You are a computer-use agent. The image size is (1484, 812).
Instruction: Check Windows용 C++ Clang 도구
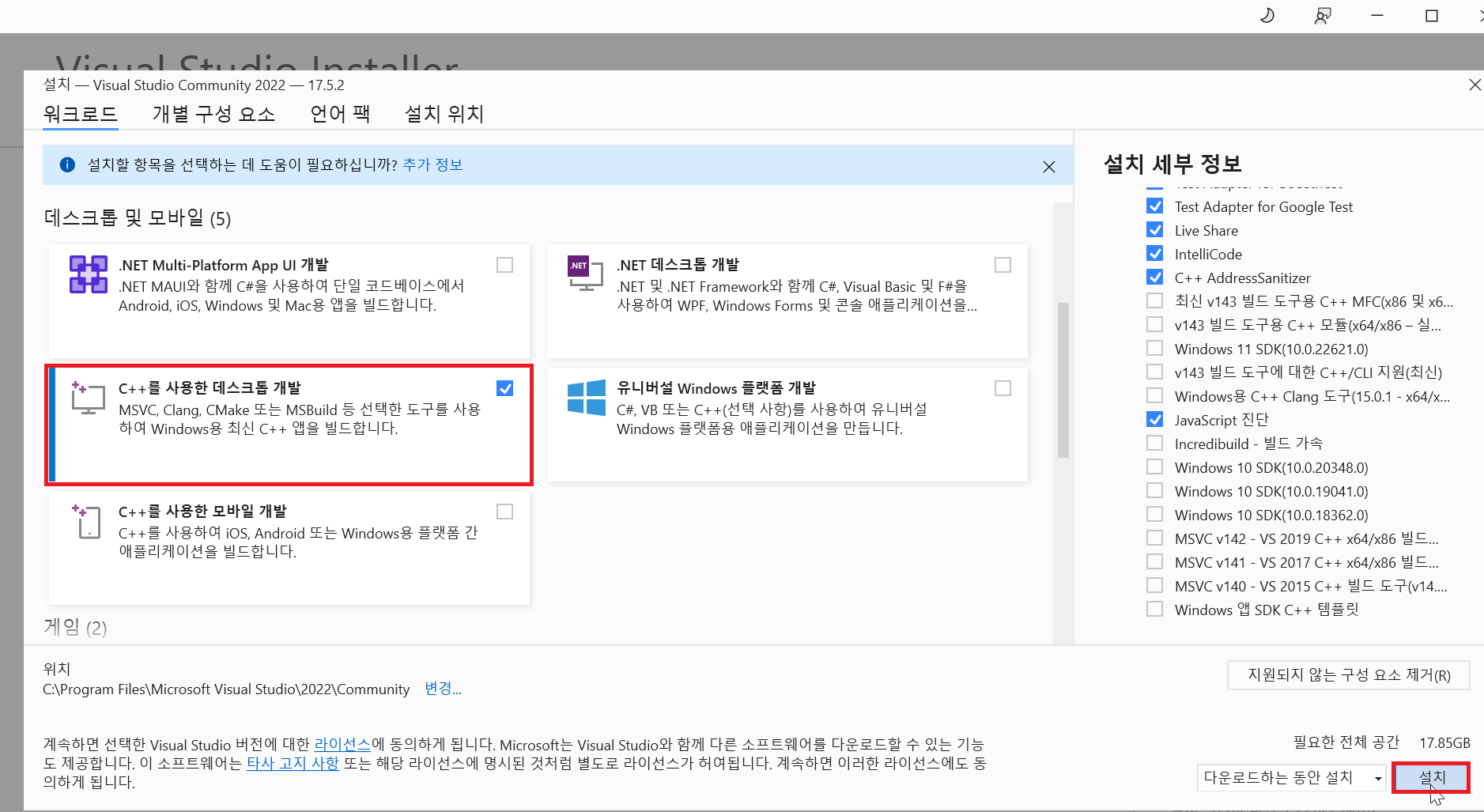[x=1154, y=396]
